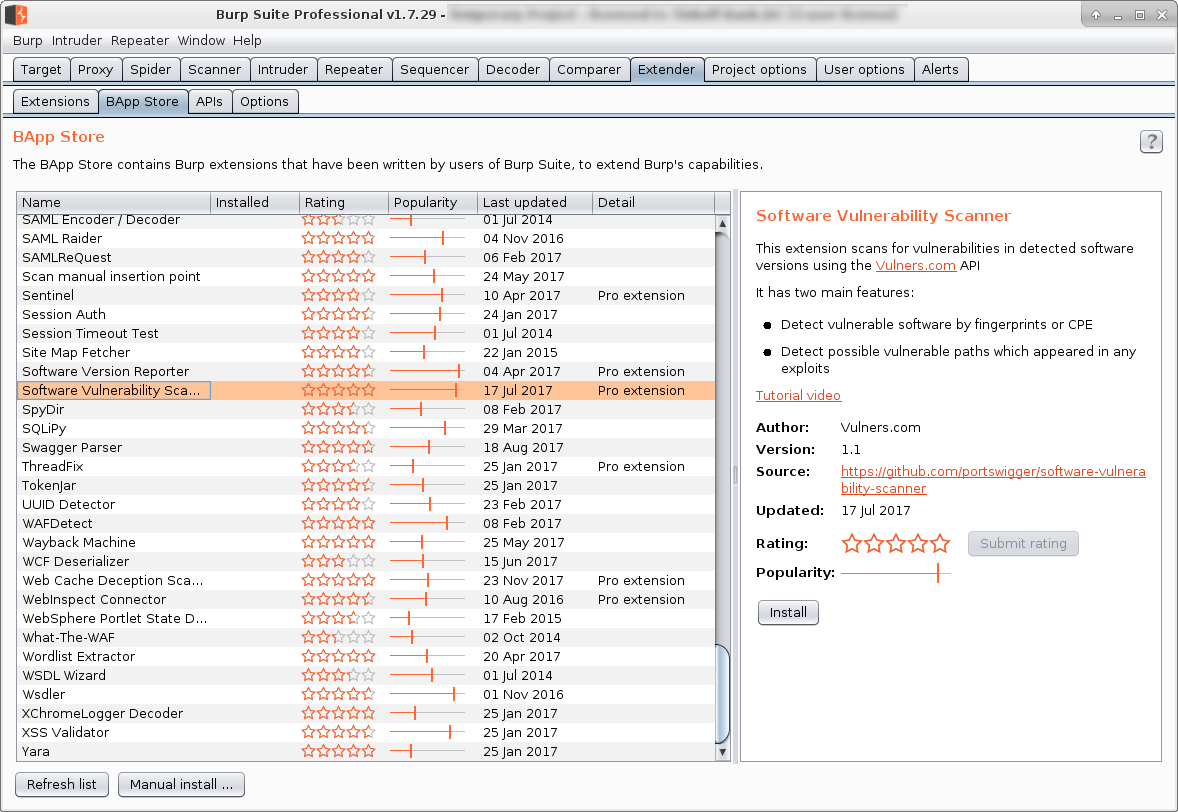Sort the list by Rating column

point(343,202)
